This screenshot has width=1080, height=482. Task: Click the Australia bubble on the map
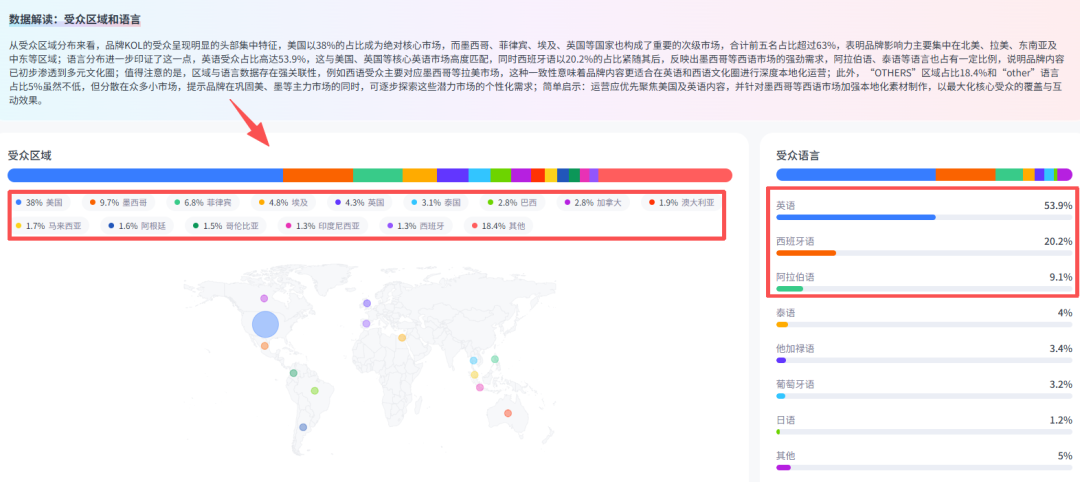508,413
